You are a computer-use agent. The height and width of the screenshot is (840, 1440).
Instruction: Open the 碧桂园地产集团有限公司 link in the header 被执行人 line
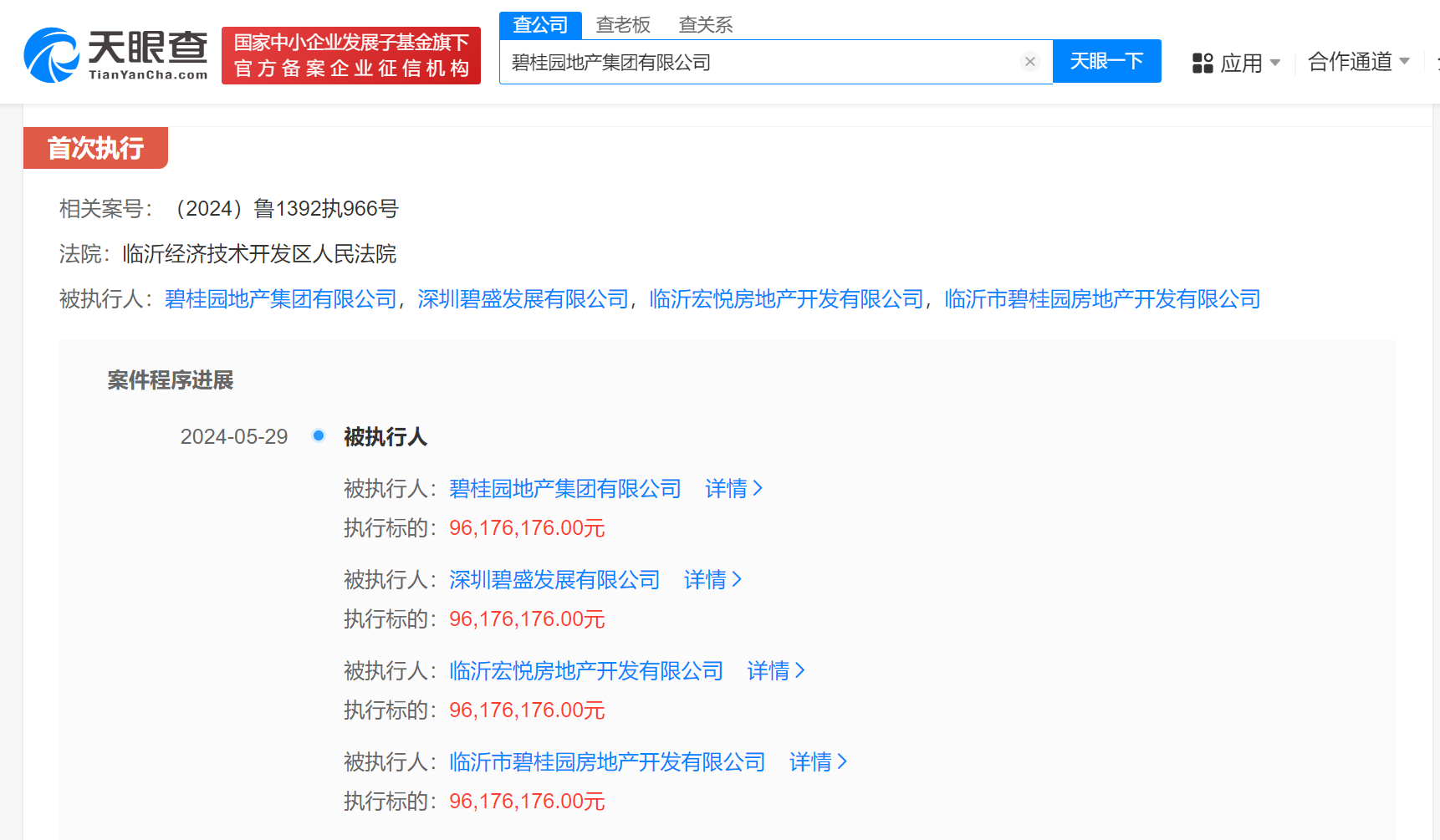(x=281, y=299)
